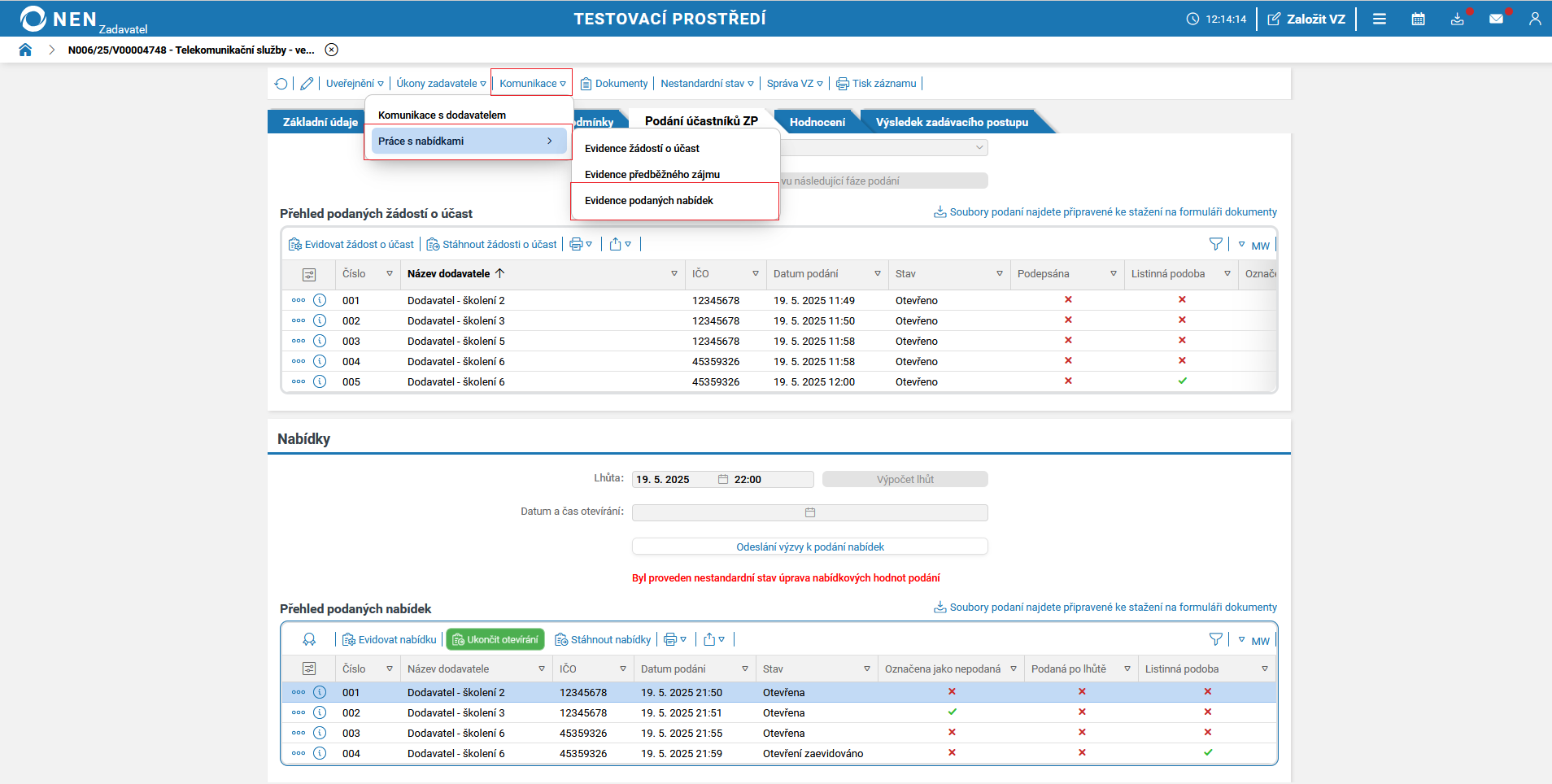Click Odeslání výzvy k podání nabídek
Image resolution: width=1552 pixels, height=784 pixels.
coord(809,547)
